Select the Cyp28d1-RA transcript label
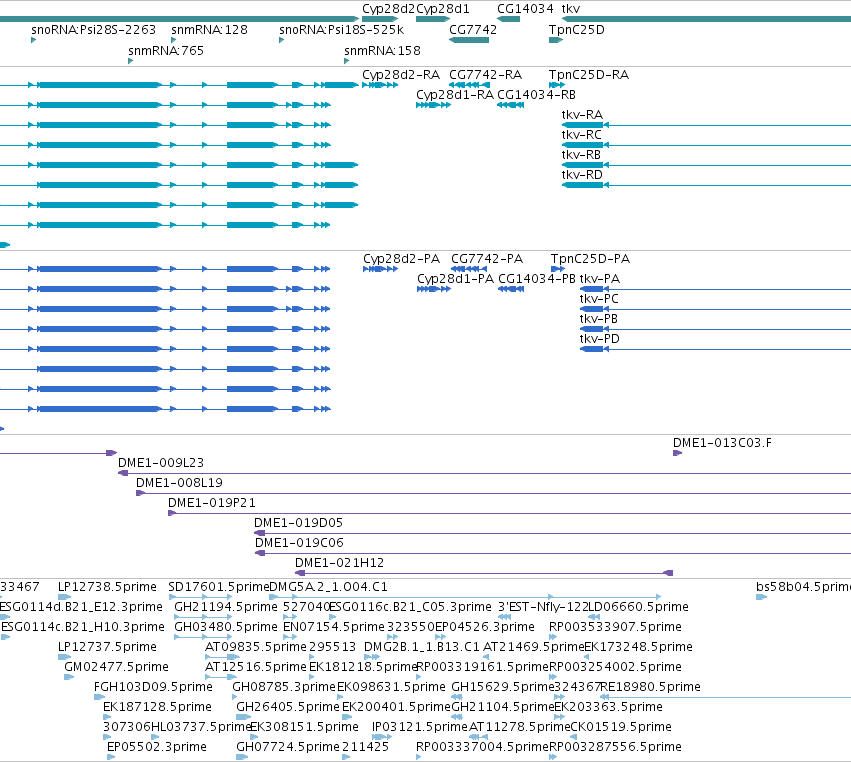Viewport: 851px width, 762px height. [x=455, y=95]
